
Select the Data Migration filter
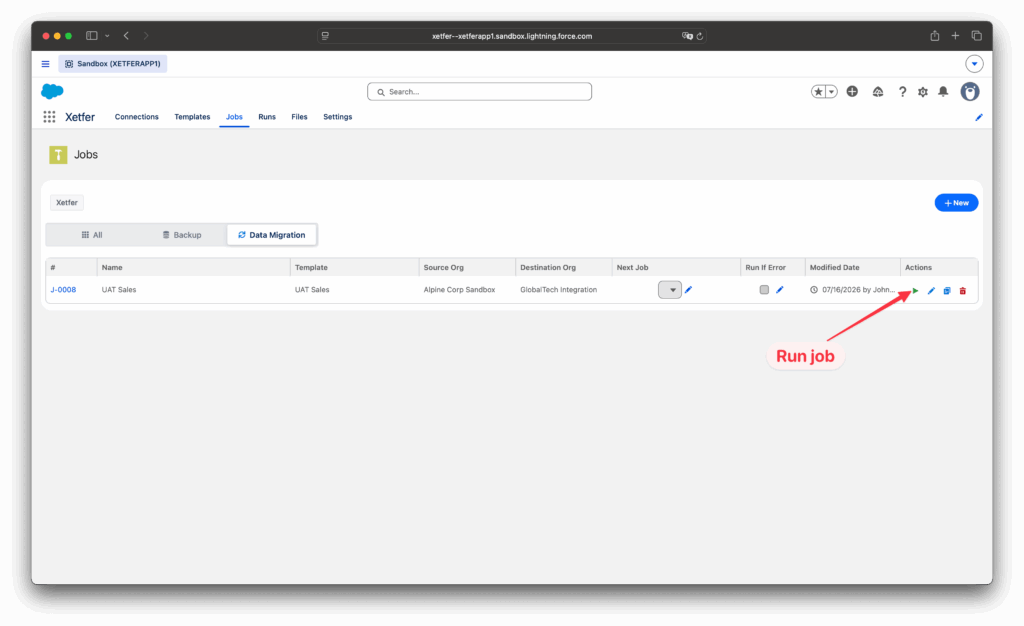(272, 235)
